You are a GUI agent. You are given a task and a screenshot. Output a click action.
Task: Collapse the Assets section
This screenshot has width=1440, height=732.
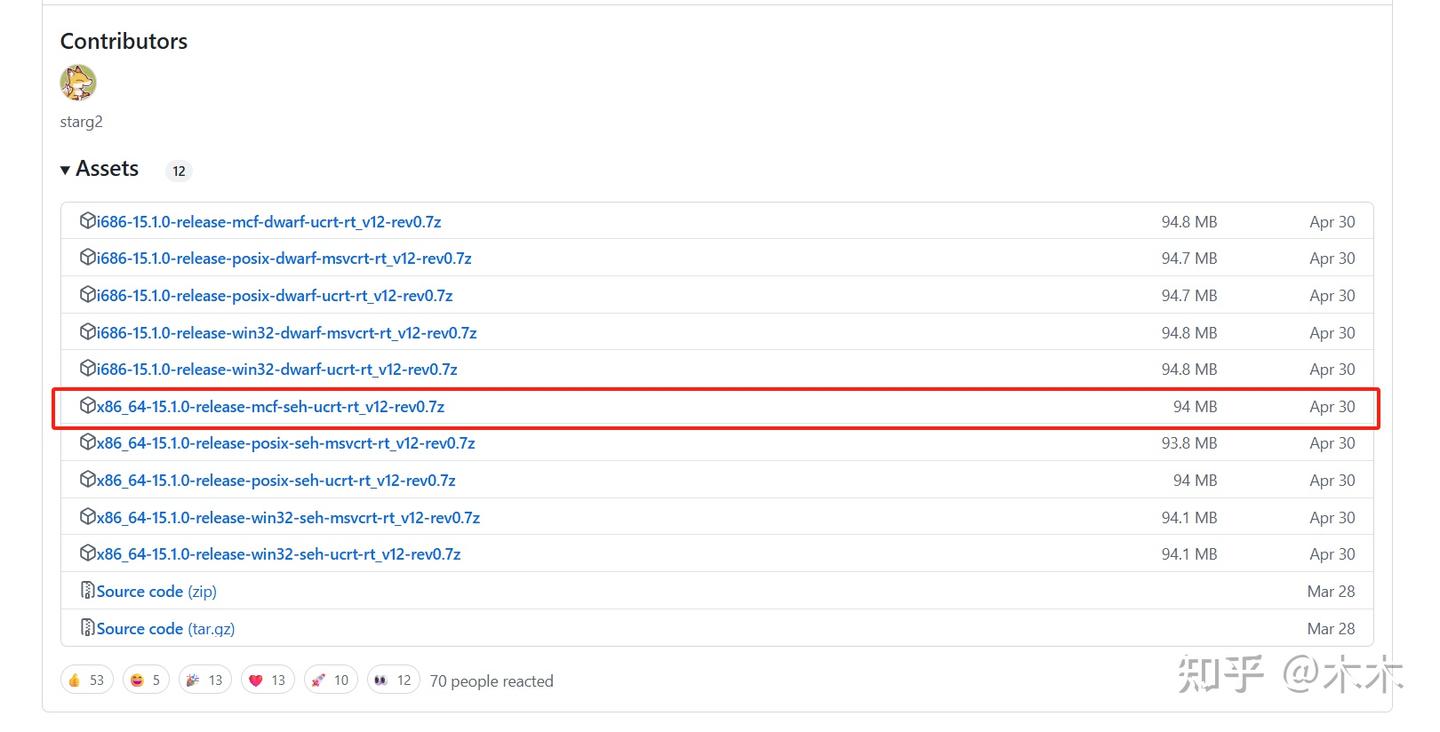99,169
